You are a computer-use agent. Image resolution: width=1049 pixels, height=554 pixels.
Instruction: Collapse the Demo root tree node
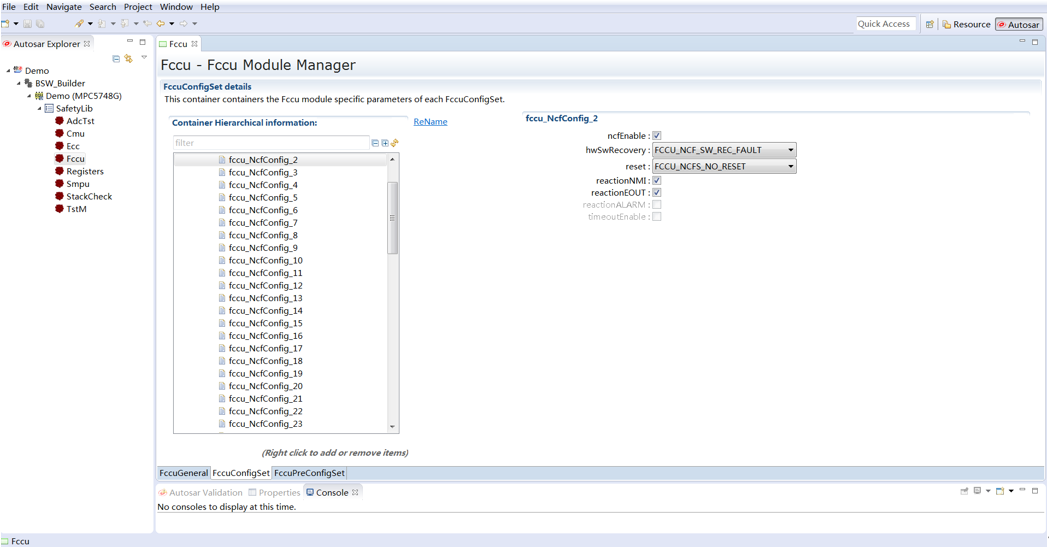tap(8, 70)
